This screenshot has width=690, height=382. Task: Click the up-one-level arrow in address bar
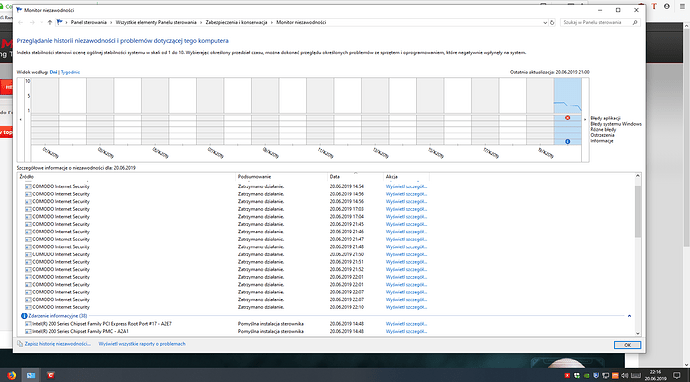click(50, 22)
